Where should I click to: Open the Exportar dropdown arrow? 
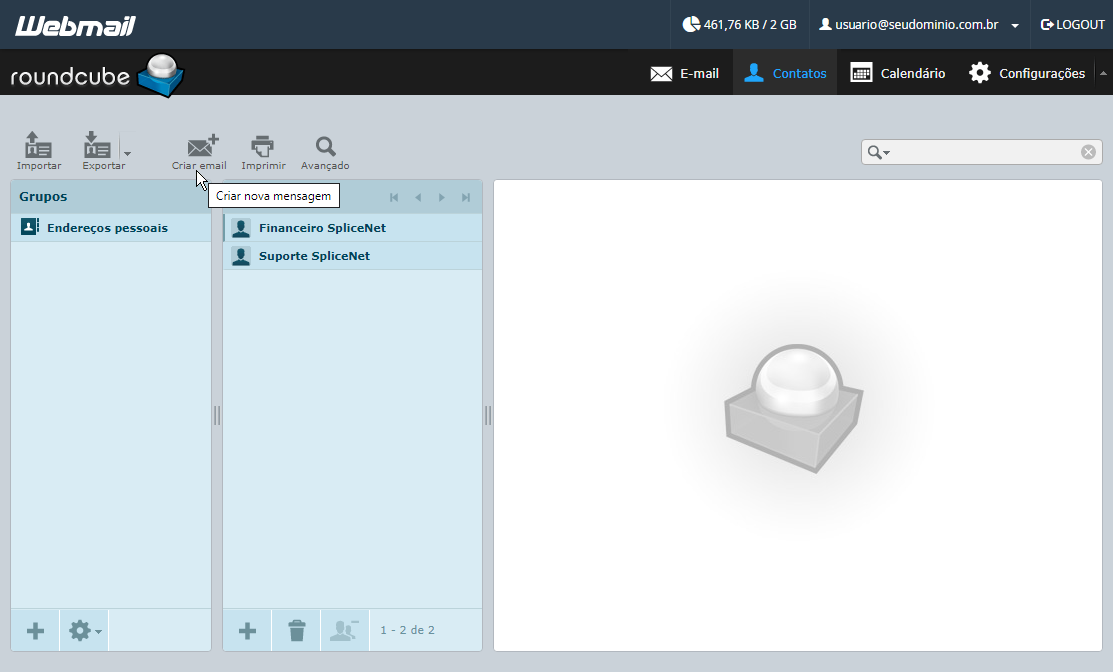(127, 153)
